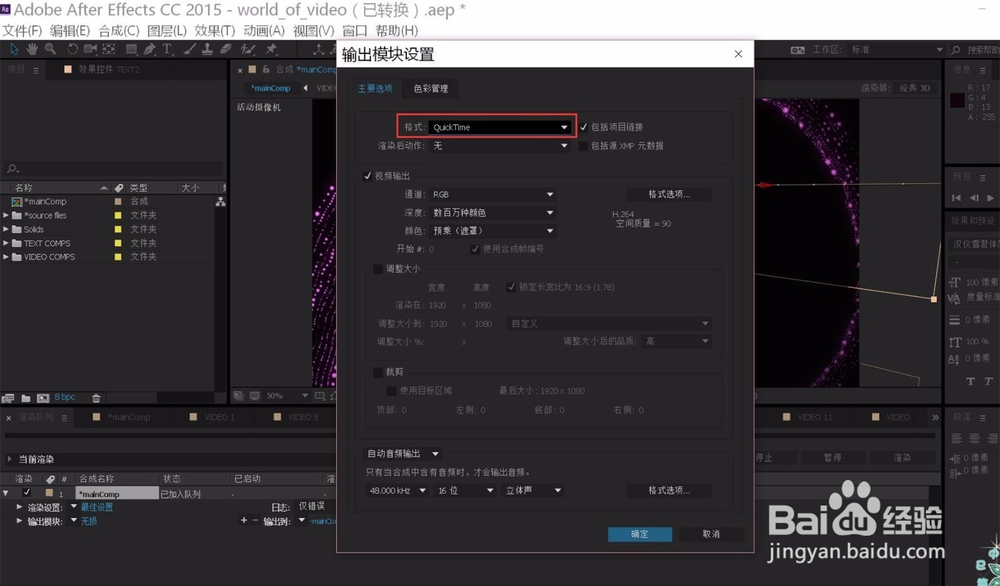Open video 格式选项 button
Image resolution: width=1000 pixels, height=586 pixels.
(x=669, y=194)
